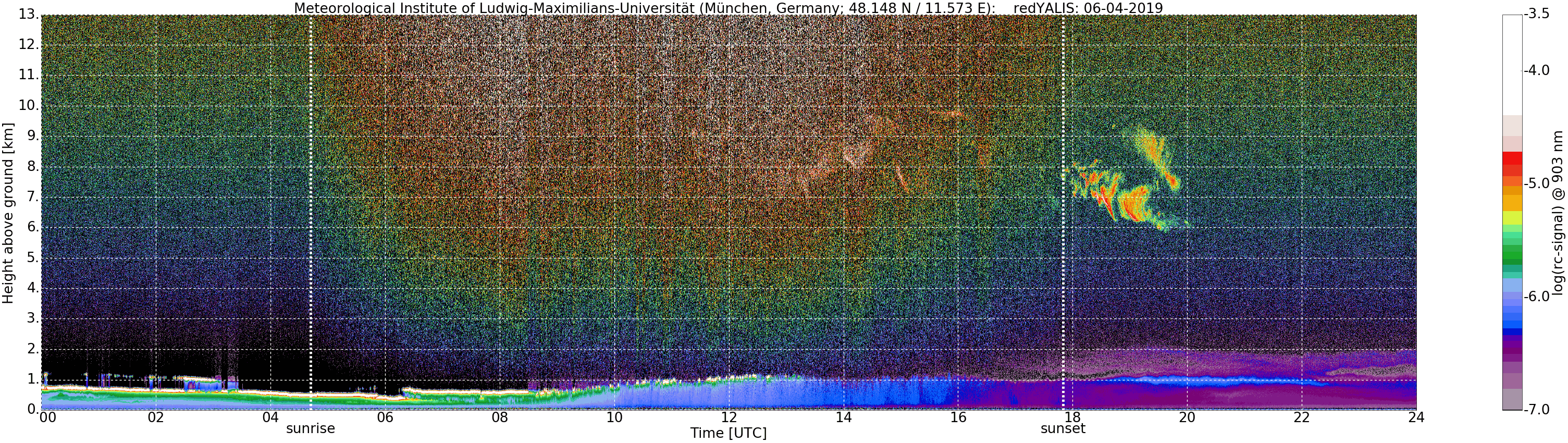
Task: Click the time-axis tick label '00'
Action: click(x=47, y=417)
